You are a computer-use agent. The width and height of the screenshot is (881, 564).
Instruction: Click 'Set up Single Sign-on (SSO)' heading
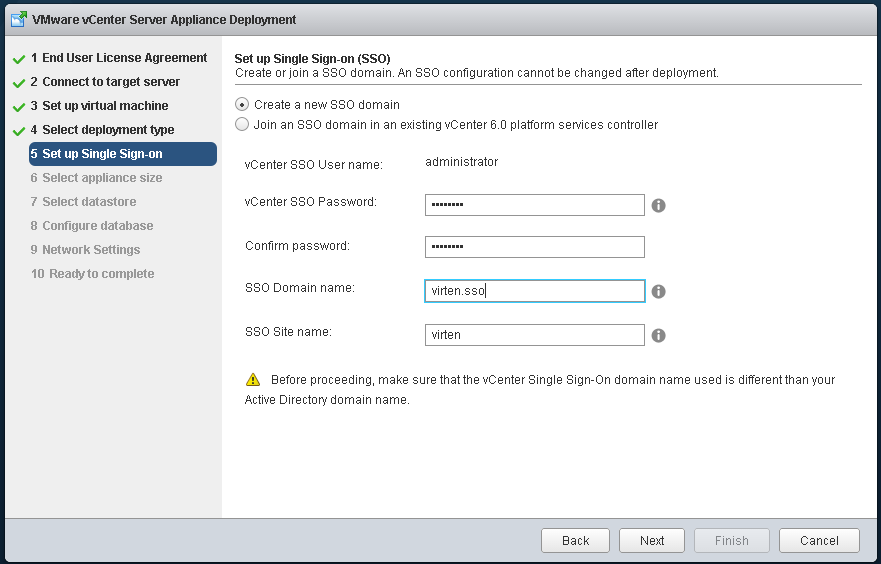pos(312,58)
